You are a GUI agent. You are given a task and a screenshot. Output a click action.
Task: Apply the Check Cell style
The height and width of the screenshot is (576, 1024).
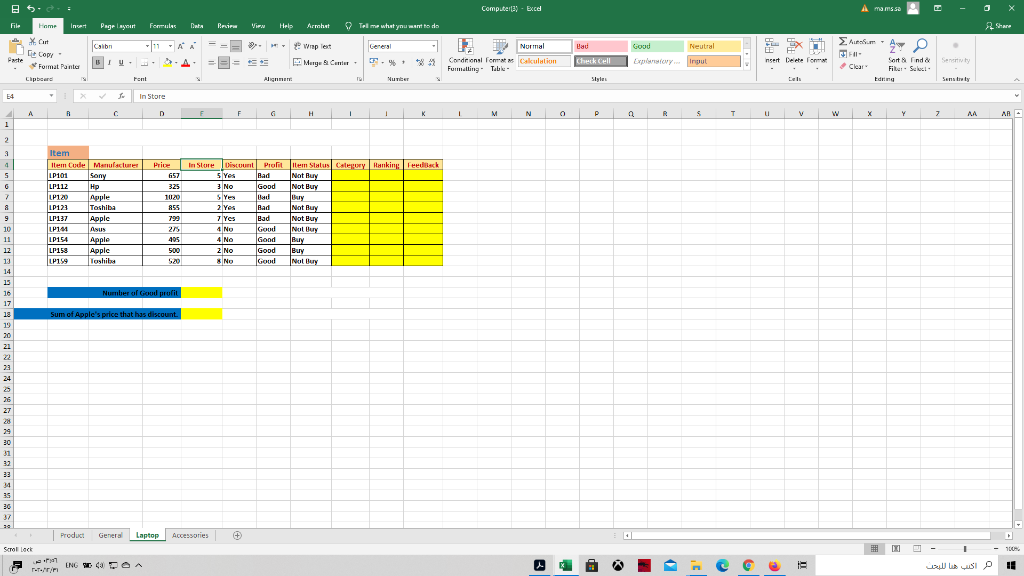pos(599,60)
